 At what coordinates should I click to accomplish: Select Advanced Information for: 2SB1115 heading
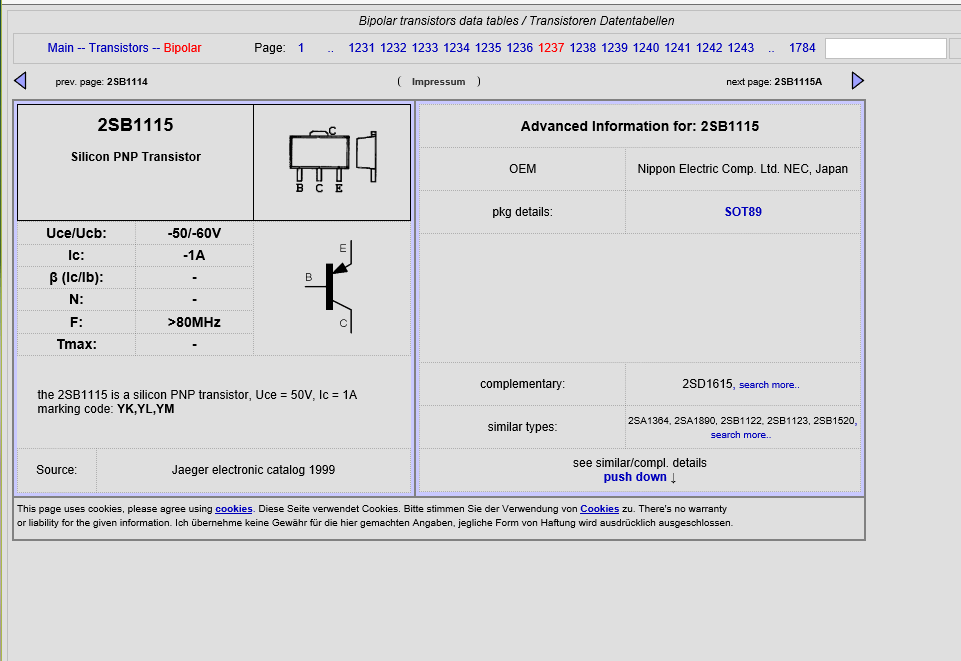(x=640, y=126)
